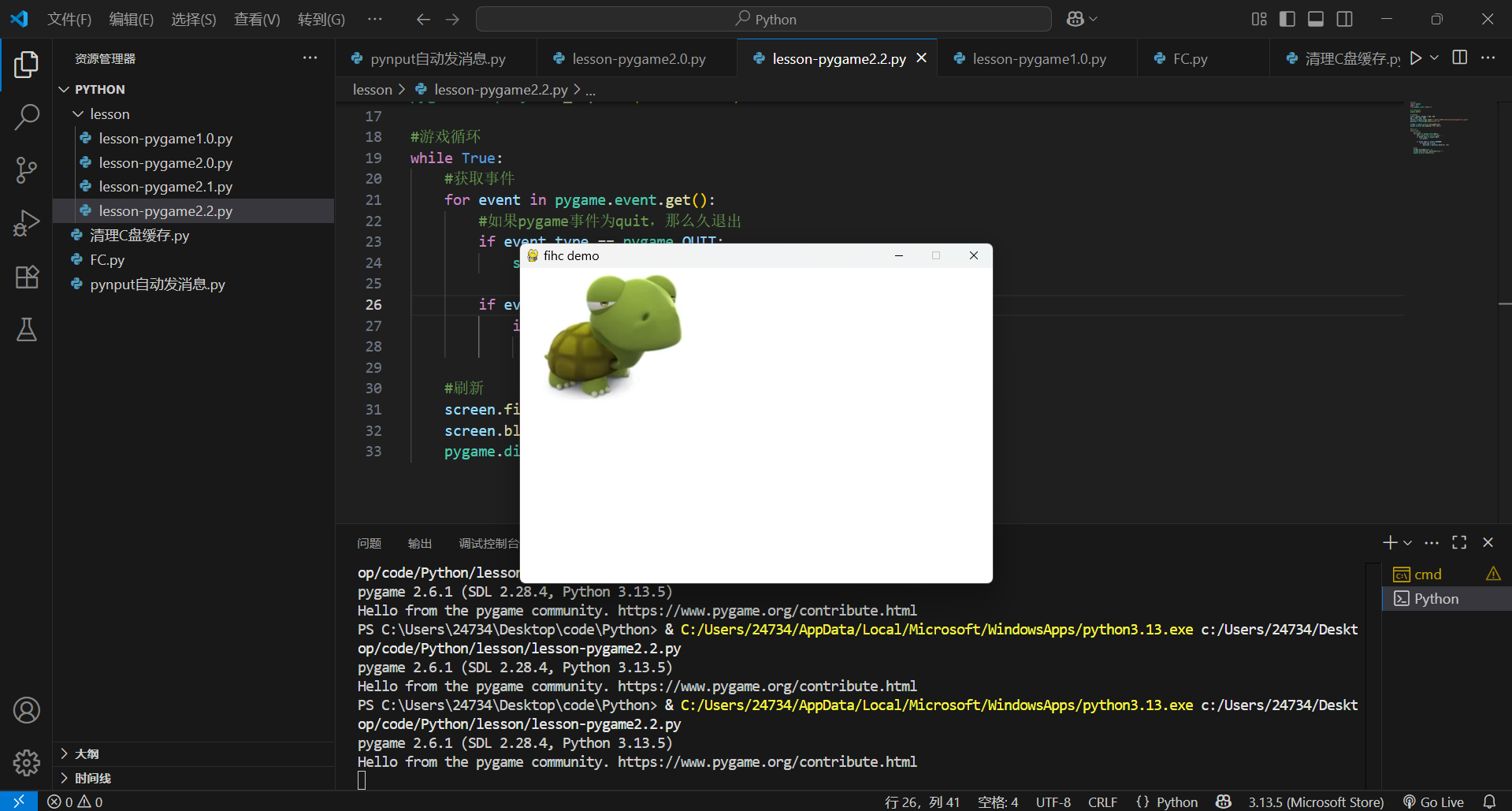Run the Python file with play button

coord(1416,58)
